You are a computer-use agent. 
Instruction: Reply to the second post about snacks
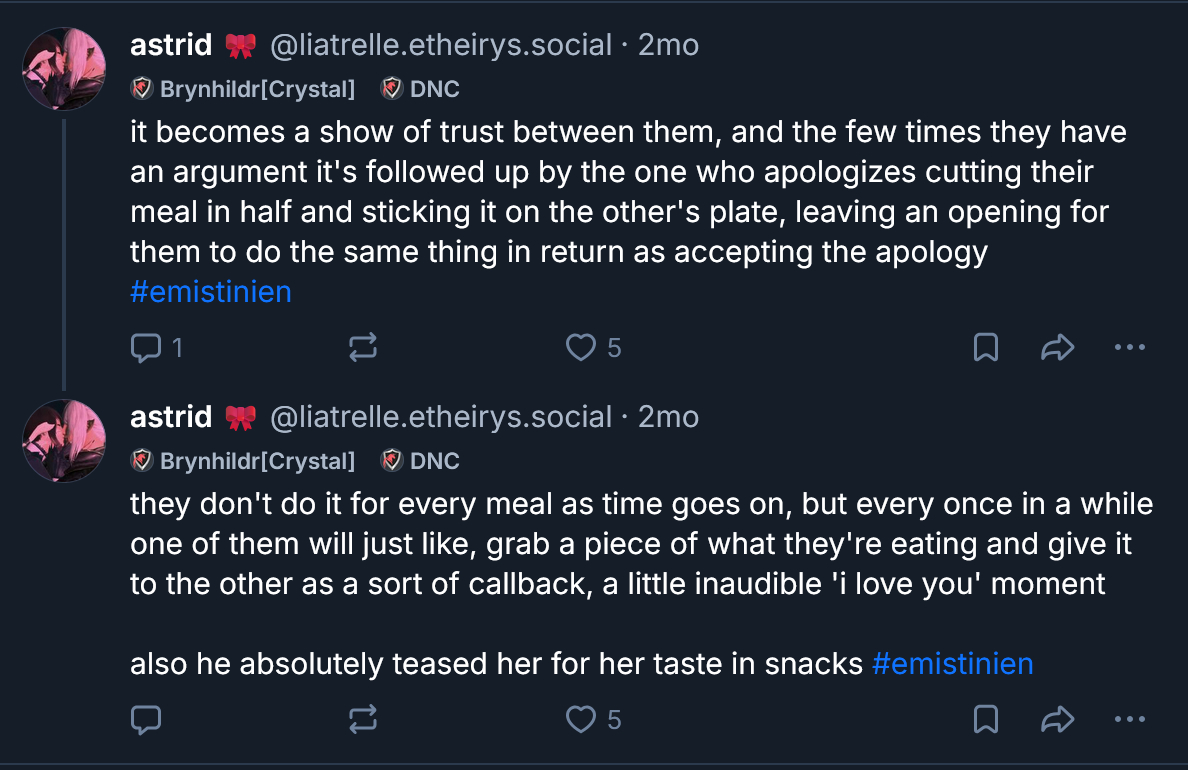(146, 719)
